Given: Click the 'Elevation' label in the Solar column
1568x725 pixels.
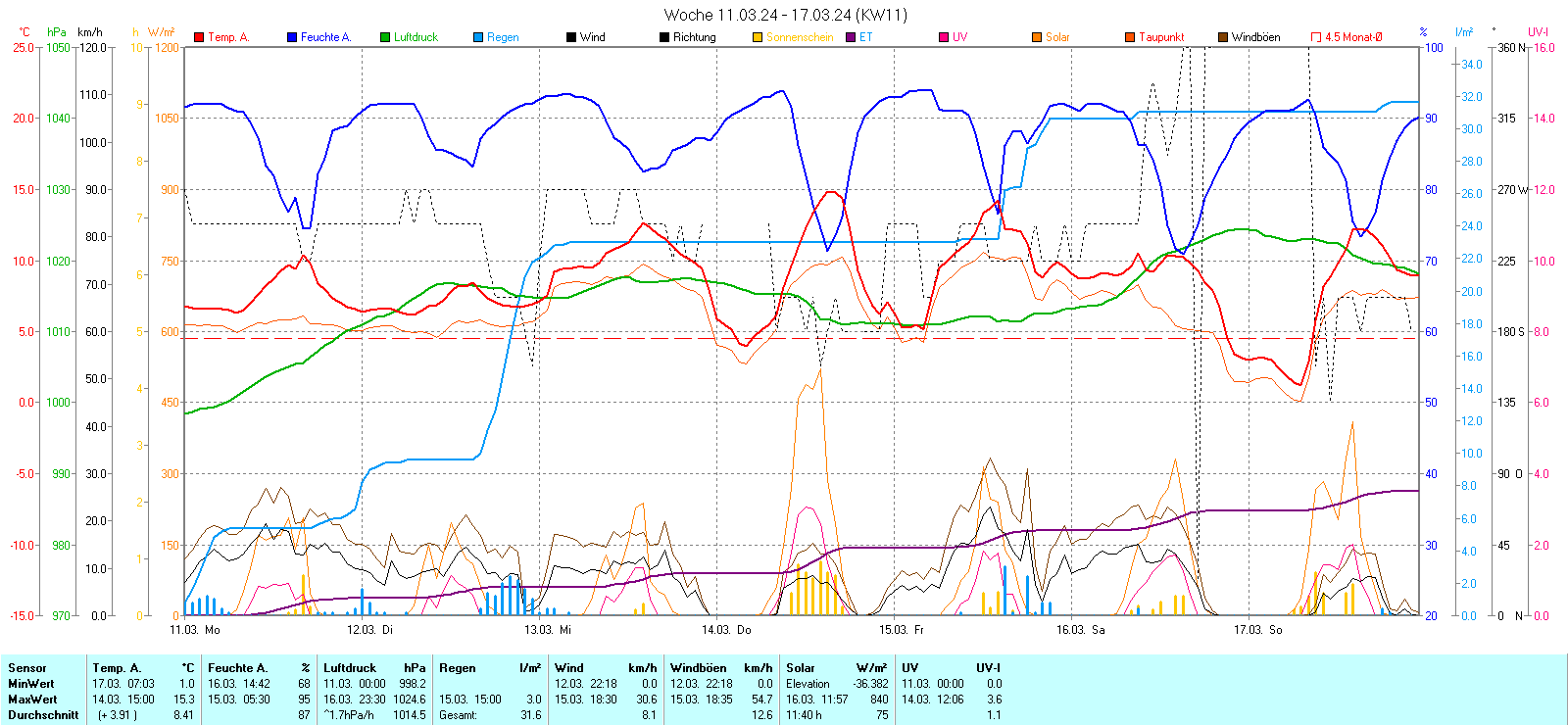Looking at the screenshot, I should point(808,684).
